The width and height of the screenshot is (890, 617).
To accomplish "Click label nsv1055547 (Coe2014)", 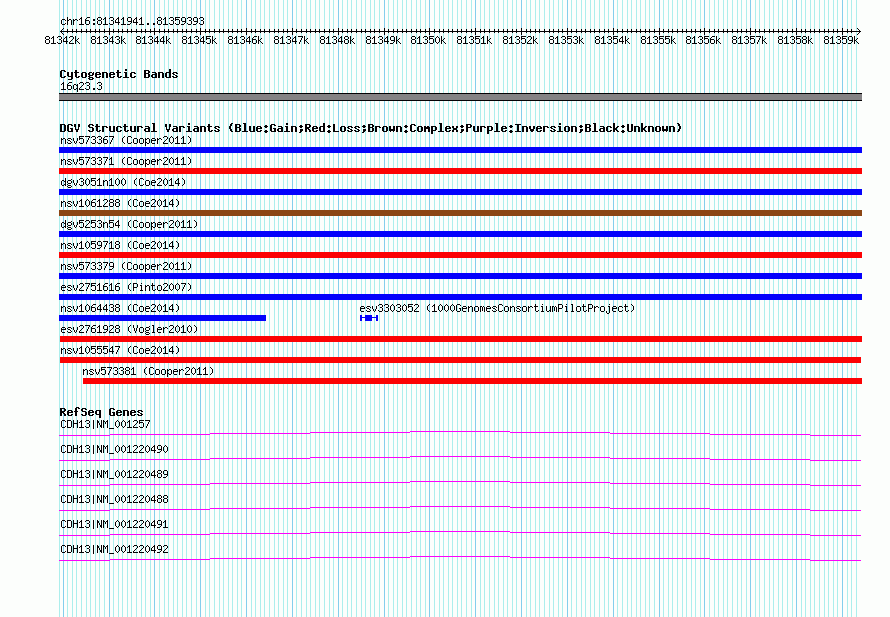I will click(x=120, y=350).
